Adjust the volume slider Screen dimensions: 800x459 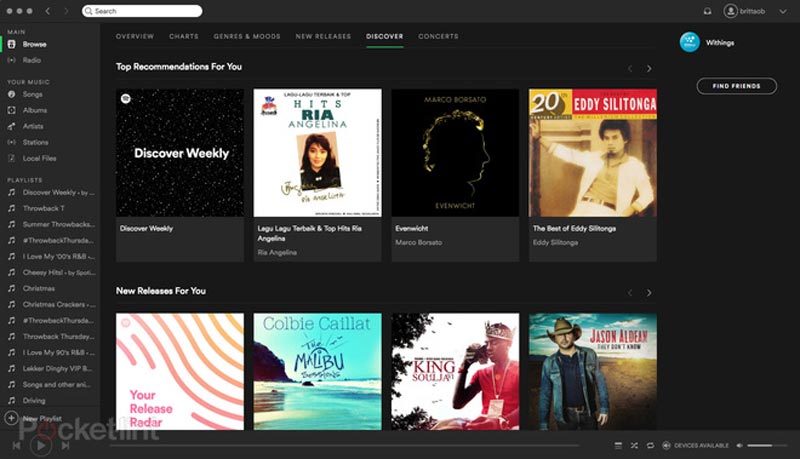766,445
